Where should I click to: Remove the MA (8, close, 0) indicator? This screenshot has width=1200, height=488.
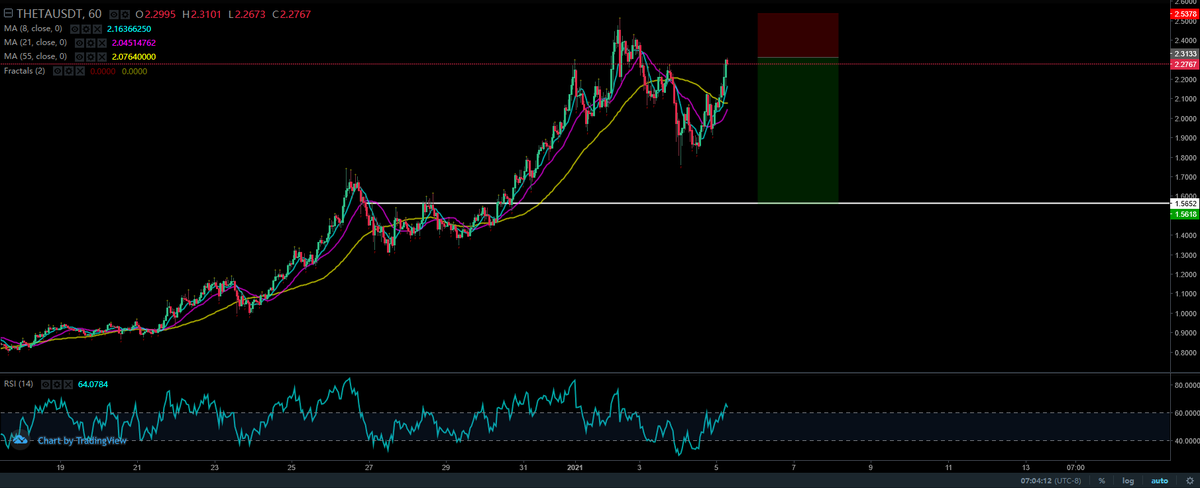tap(97, 29)
